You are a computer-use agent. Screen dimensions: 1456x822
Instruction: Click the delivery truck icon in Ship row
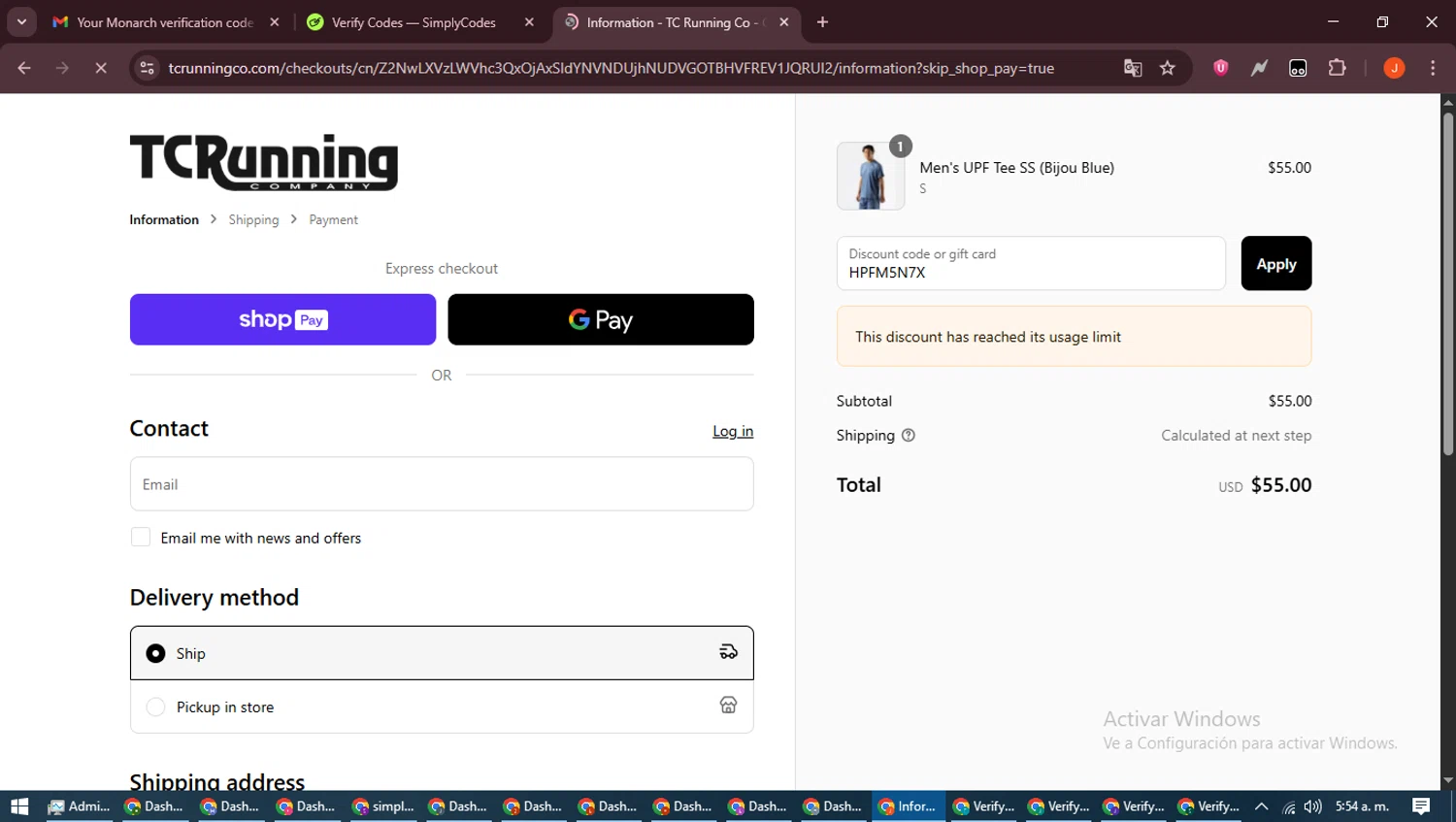tap(728, 652)
